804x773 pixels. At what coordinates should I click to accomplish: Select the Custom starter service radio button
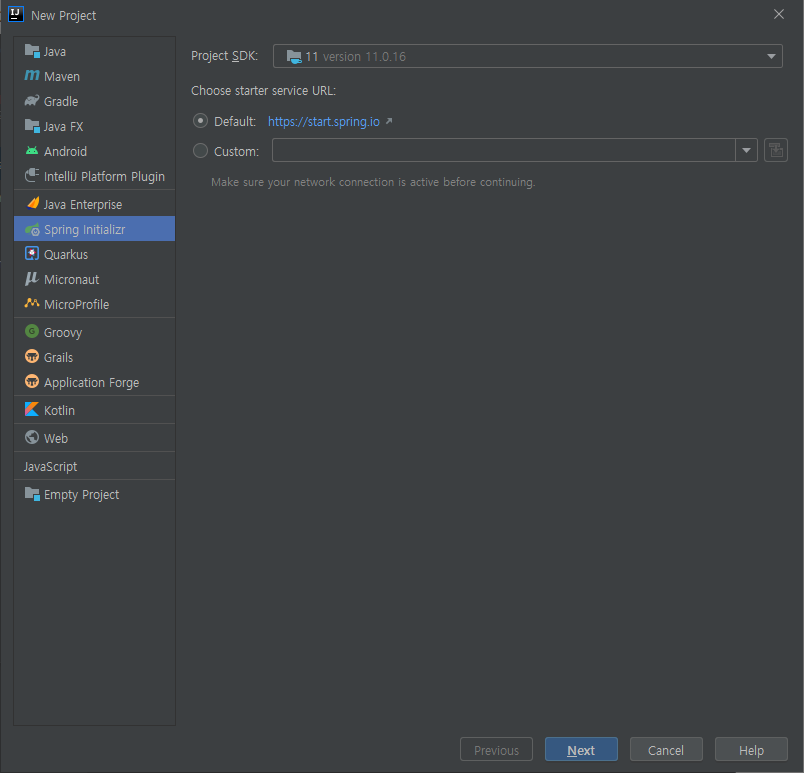click(x=200, y=151)
